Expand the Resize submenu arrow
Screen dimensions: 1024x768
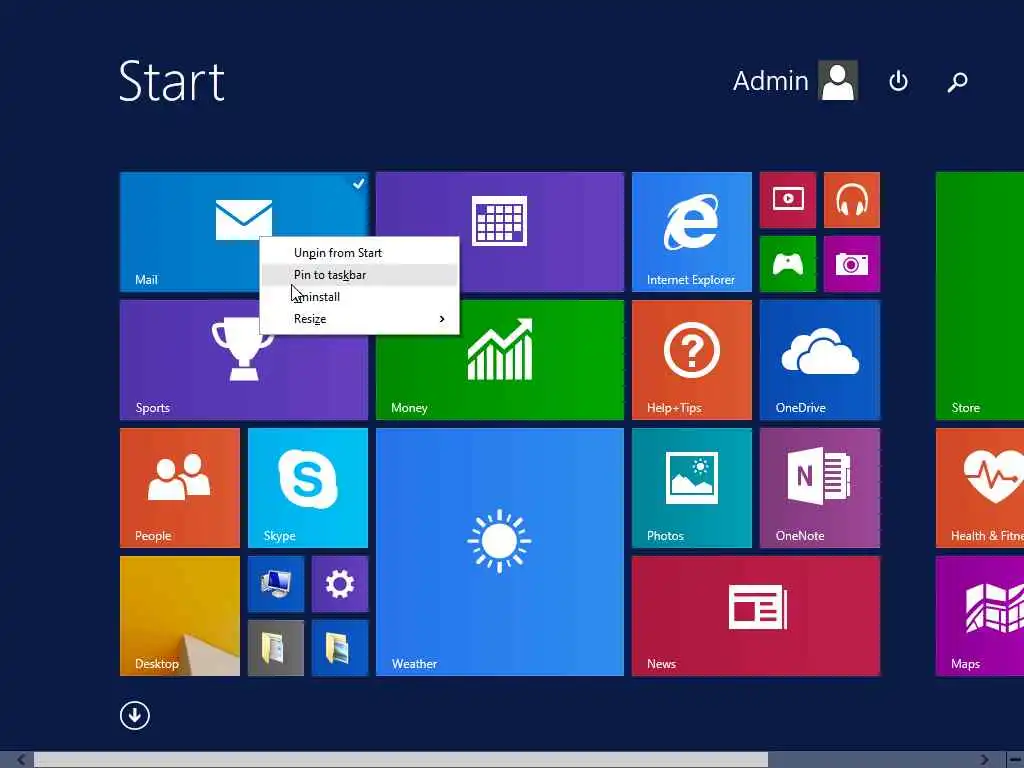point(442,319)
